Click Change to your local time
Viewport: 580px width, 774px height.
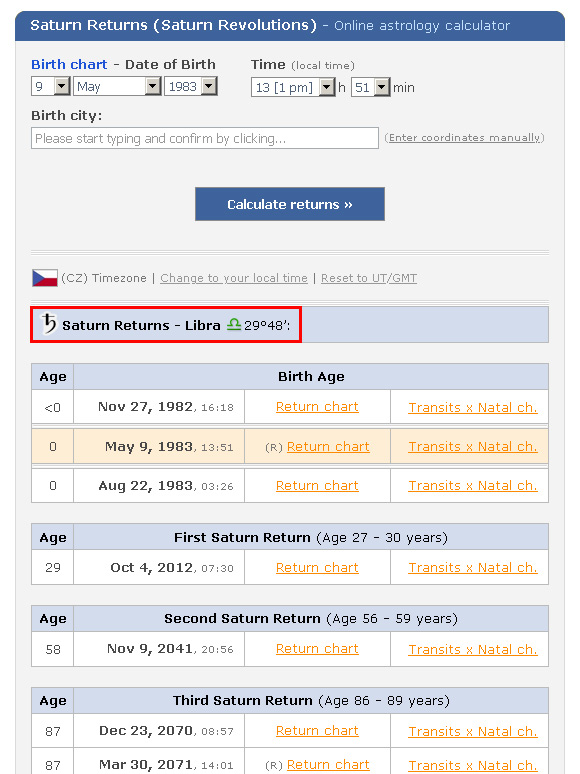click(234, 278)
